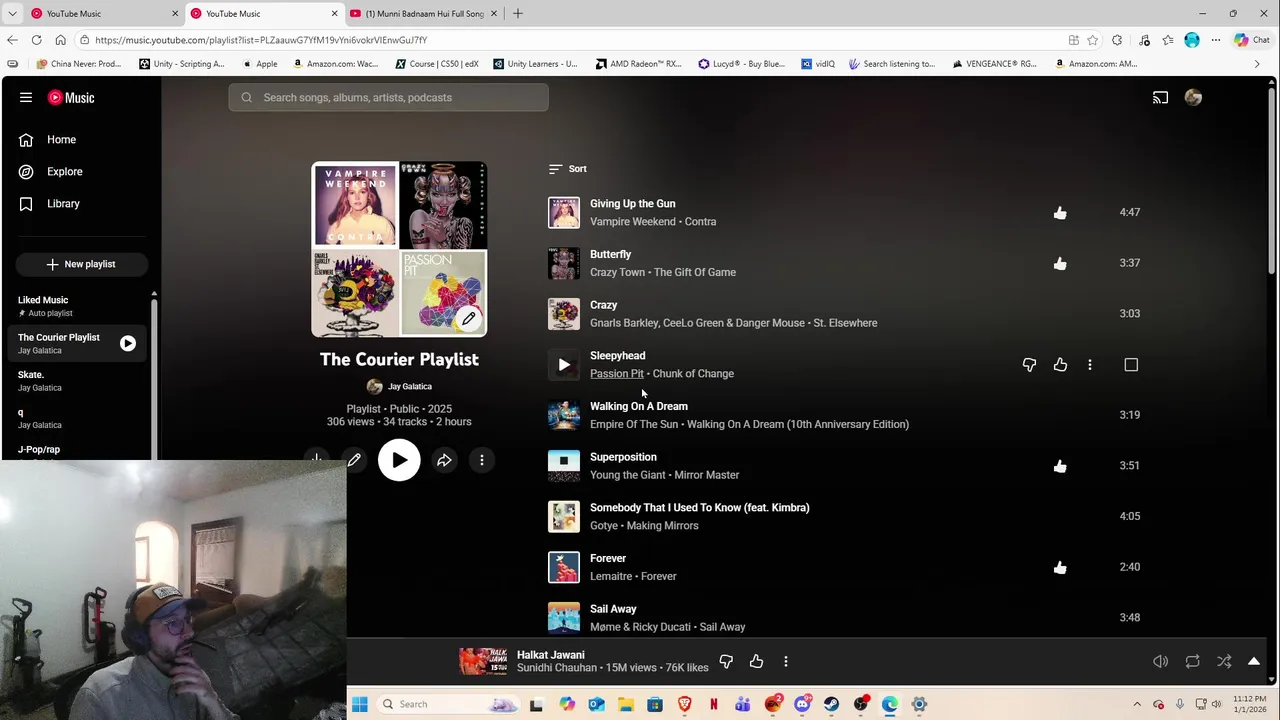Show hidden system tray icons
The width and height of the screenshot is (1280, 720).
[x=1137, y=704]
